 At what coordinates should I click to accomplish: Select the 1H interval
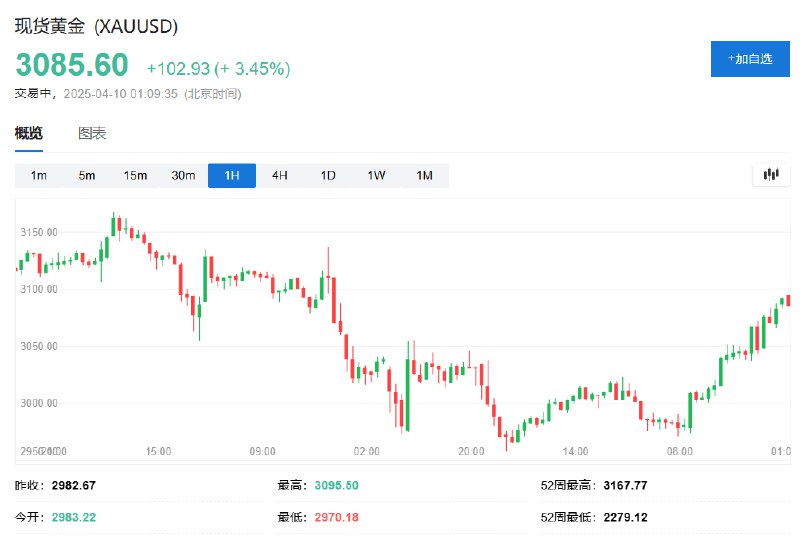point(232,176)
